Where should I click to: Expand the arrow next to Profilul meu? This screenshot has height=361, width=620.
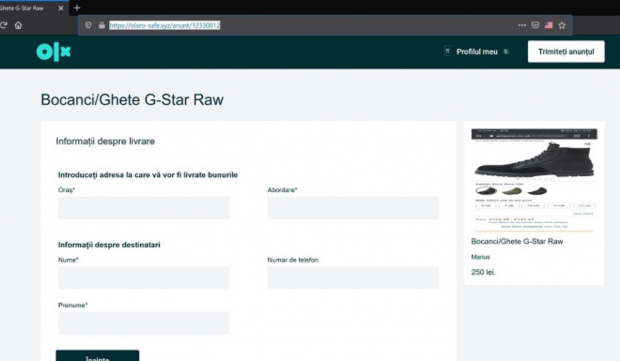(505, 51)
